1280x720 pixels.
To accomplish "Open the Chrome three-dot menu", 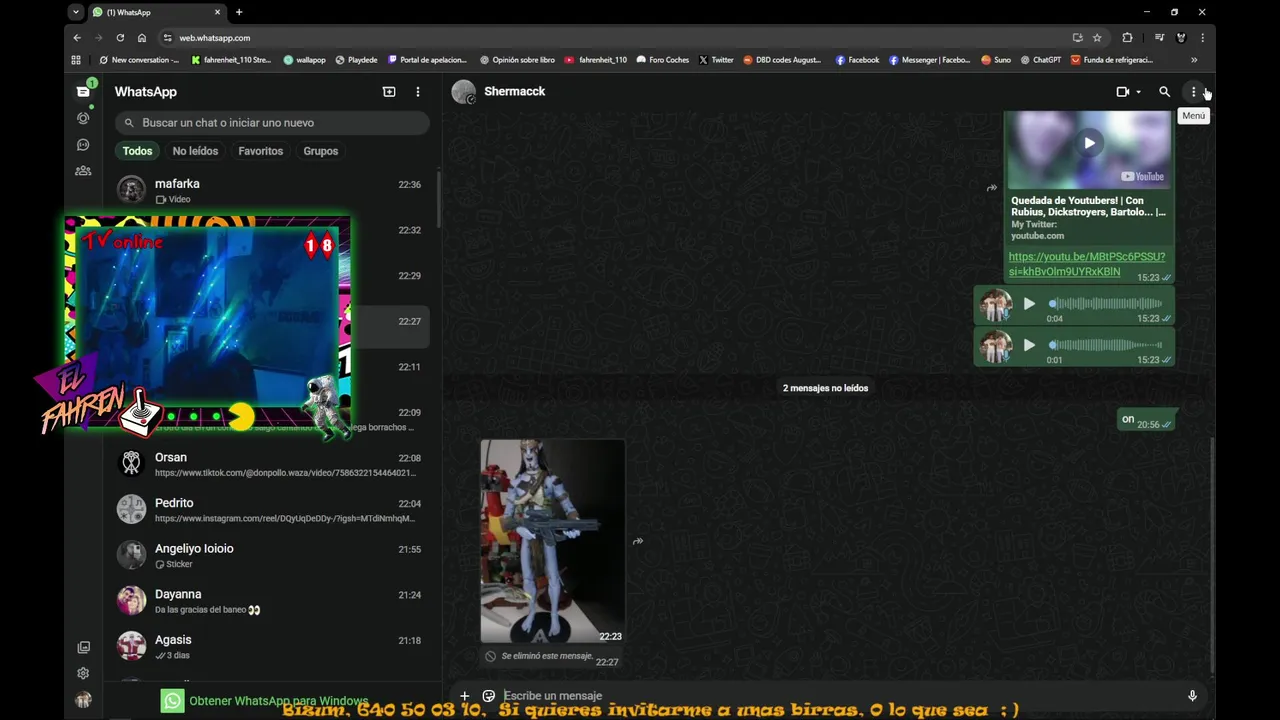I will coord(1202,38).
